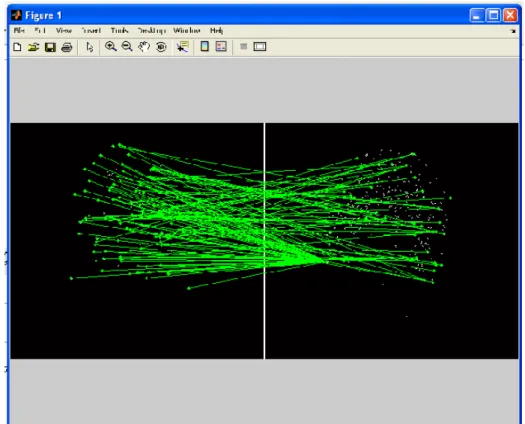The image size is (525, 424).
Task: Click the MATLAB icon in the title bar
Action: (x=16, y=15)
